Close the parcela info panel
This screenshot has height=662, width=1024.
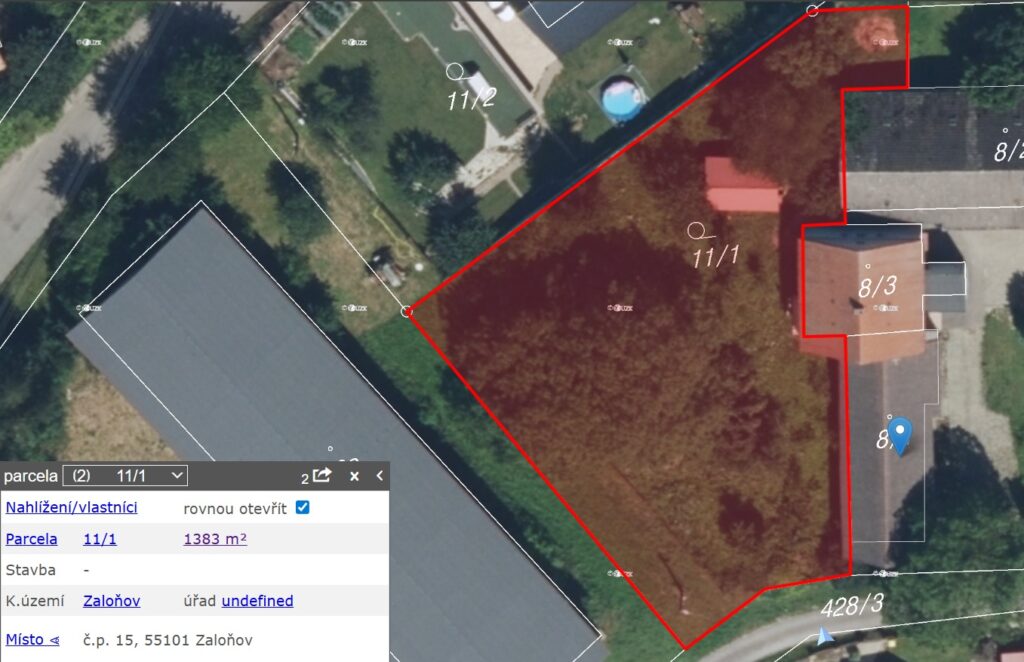coord(354,476)
